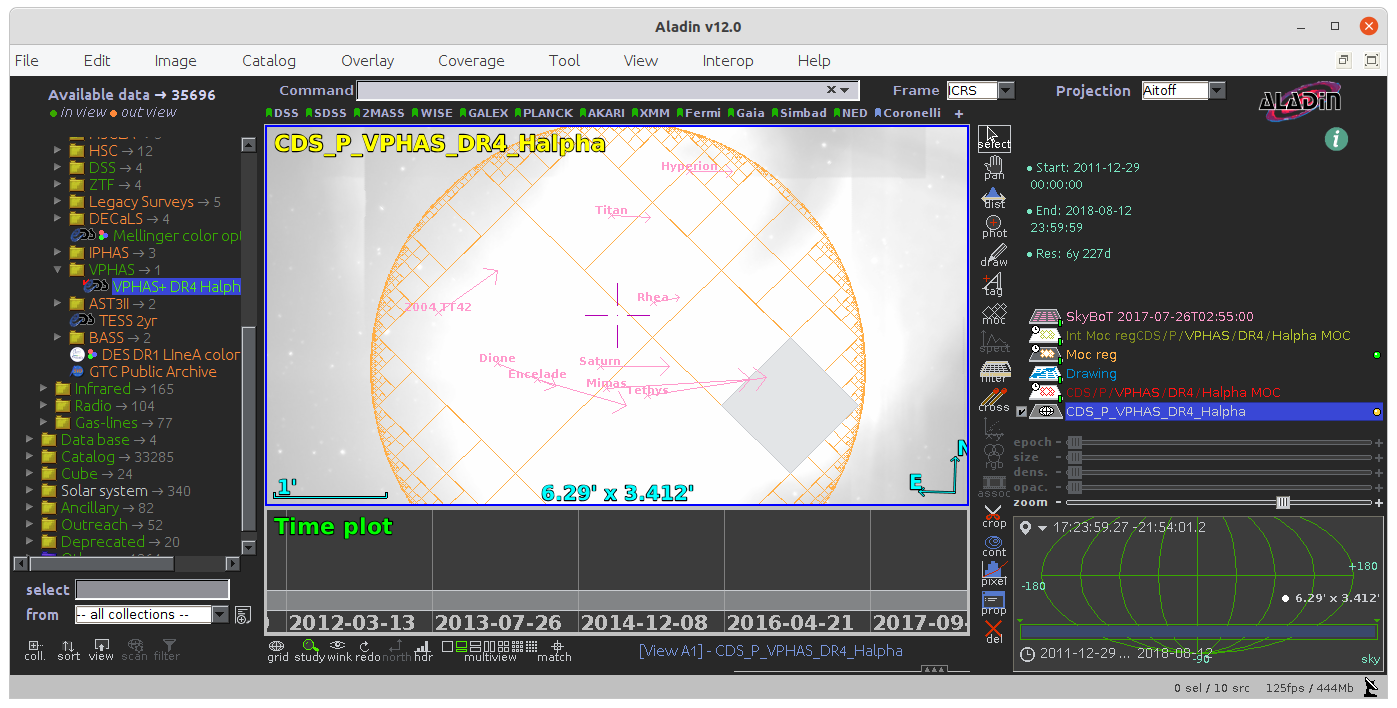Click the sort button under the data tree
The image size is (1397, 708).
coord(68,650)
